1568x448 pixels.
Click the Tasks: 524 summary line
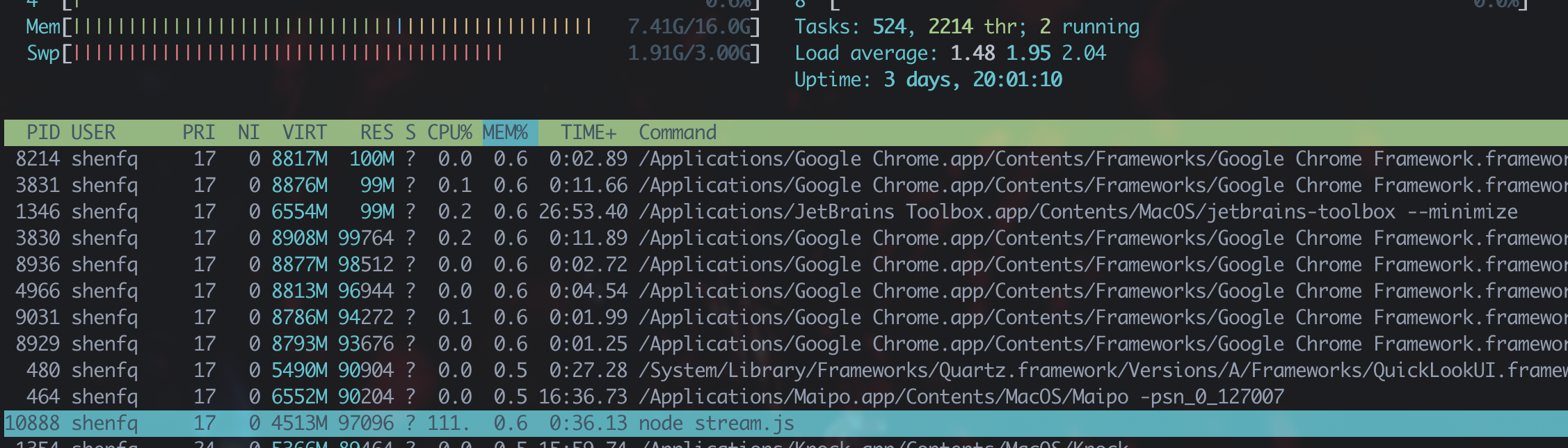pos(967,26)
